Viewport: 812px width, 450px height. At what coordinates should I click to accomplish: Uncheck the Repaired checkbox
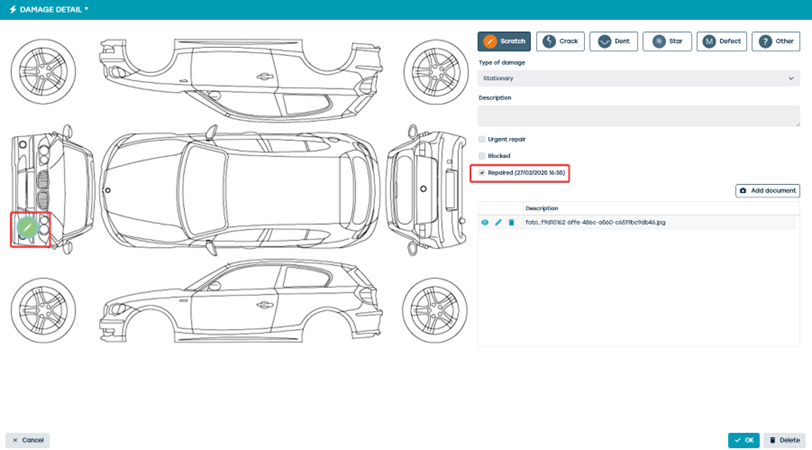point(482,173)
